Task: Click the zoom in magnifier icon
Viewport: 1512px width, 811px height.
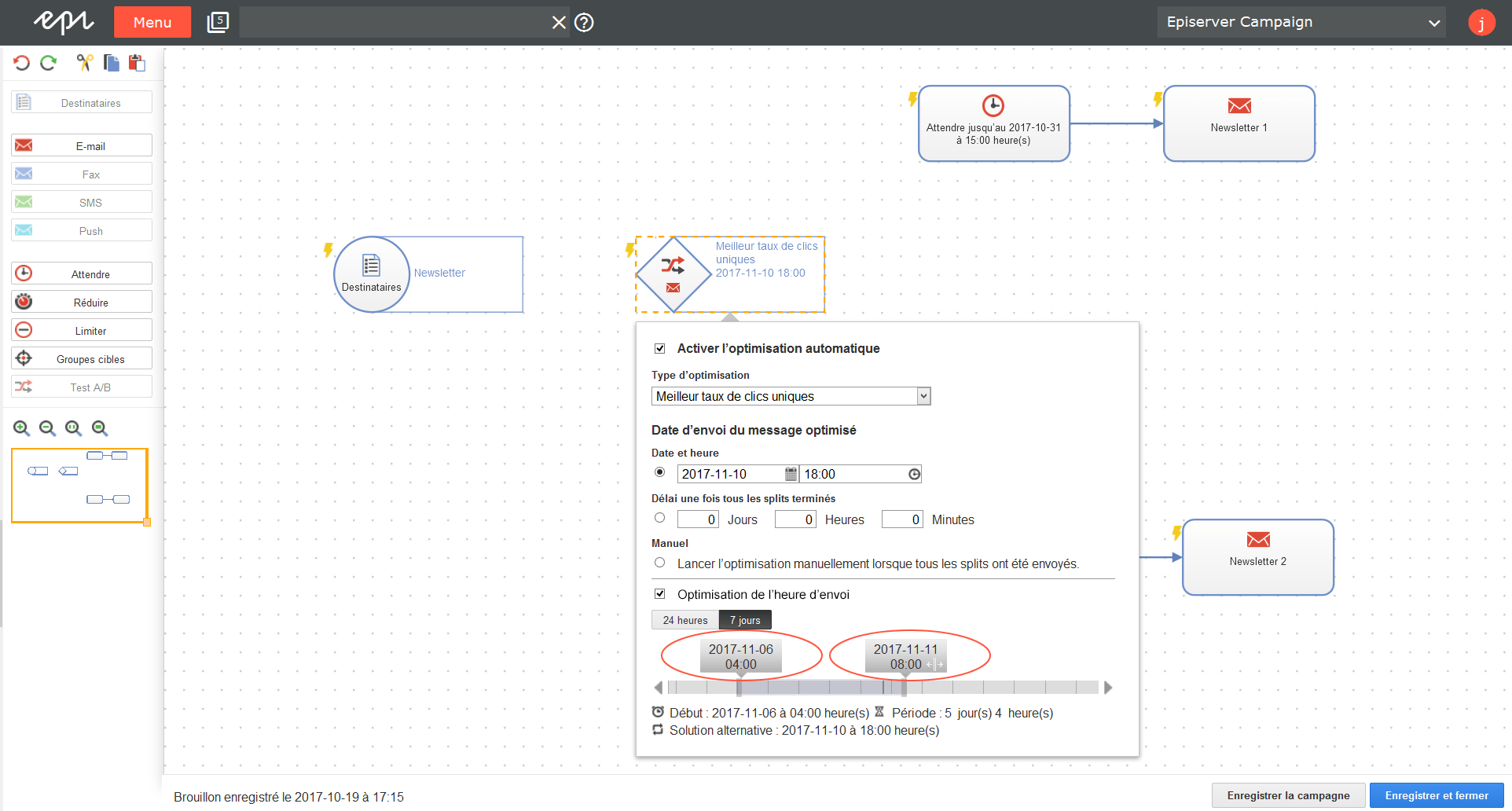Action: pyautogui.click(x=21, y=428)
